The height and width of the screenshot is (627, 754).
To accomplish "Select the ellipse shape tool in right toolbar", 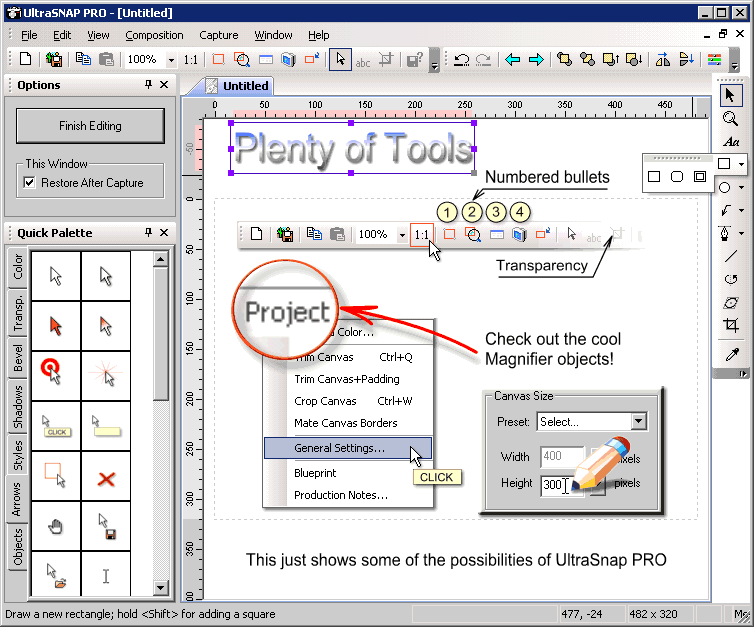I will [x=724, y=188].
